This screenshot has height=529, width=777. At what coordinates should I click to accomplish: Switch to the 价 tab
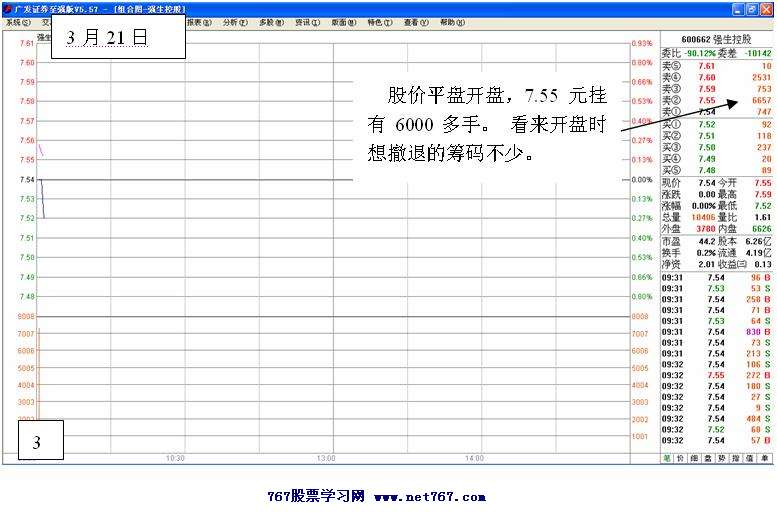coord(681,457)
